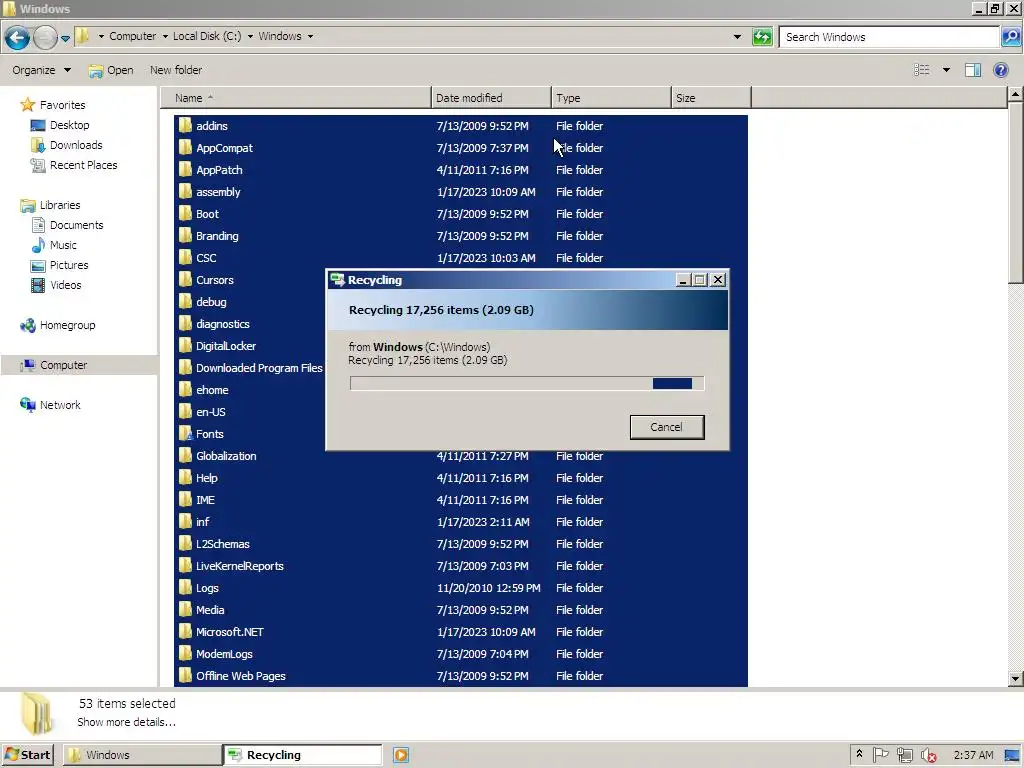Select the AppCompat folder icon
The width and height of the screenshot is (1024, 768).
point(185,148)
